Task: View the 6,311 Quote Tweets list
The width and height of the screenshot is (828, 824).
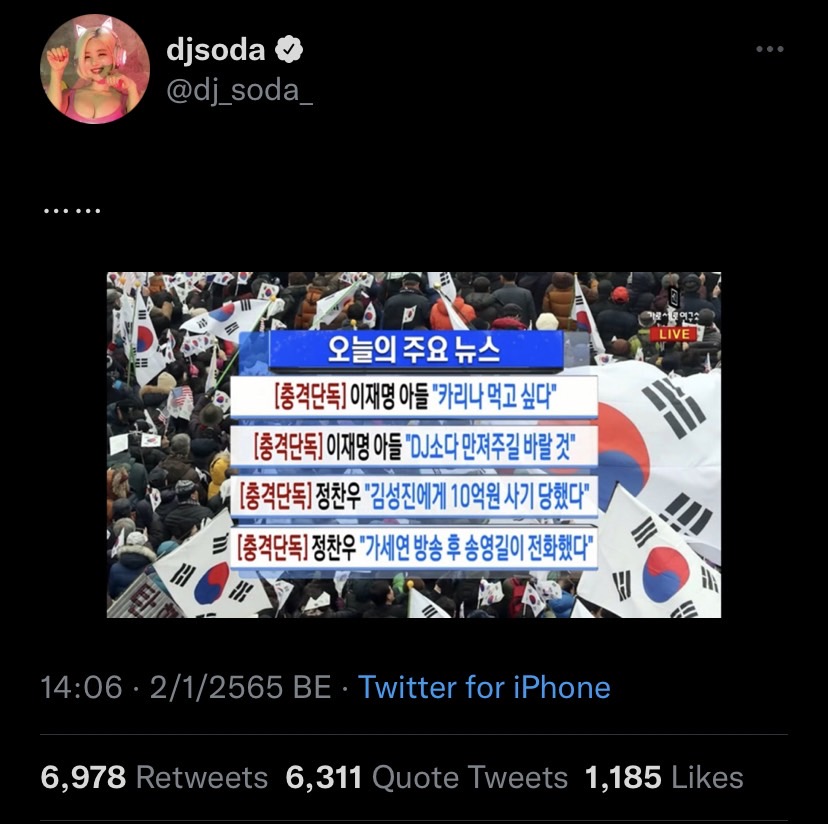Action: (x=427, y=778)
